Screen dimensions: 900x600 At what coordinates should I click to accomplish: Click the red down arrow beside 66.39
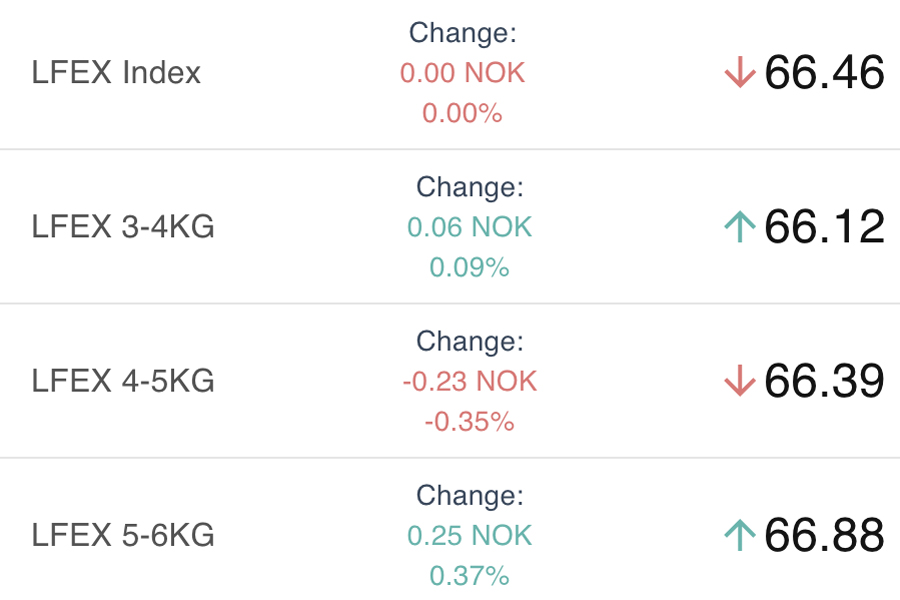(740, 381)
